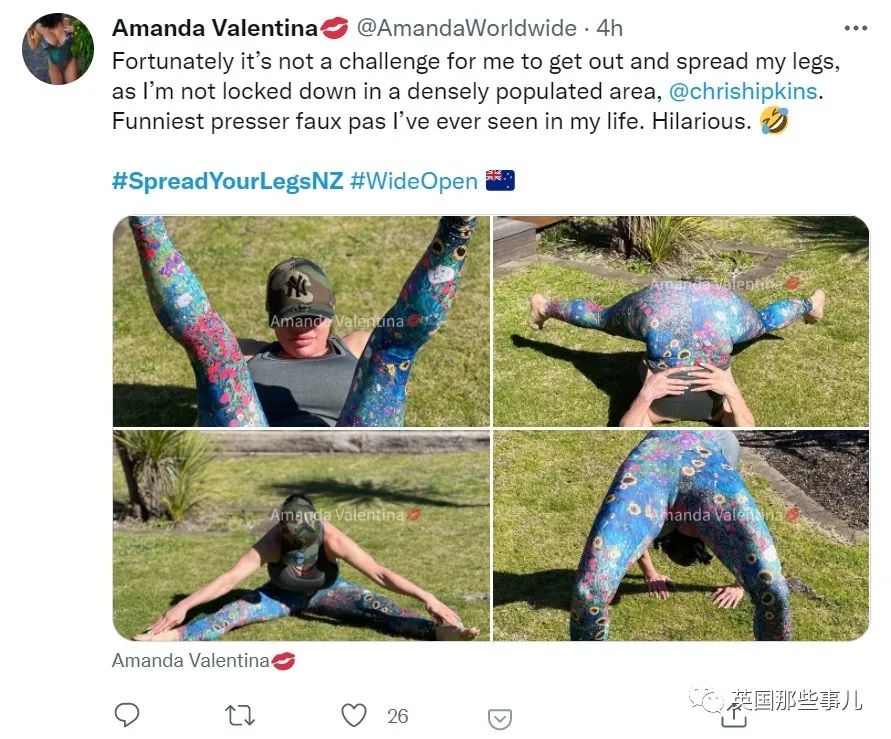Click the like count of 26
Screen dimensions: 891x739
pyautogui.click(x=398, y=716)
